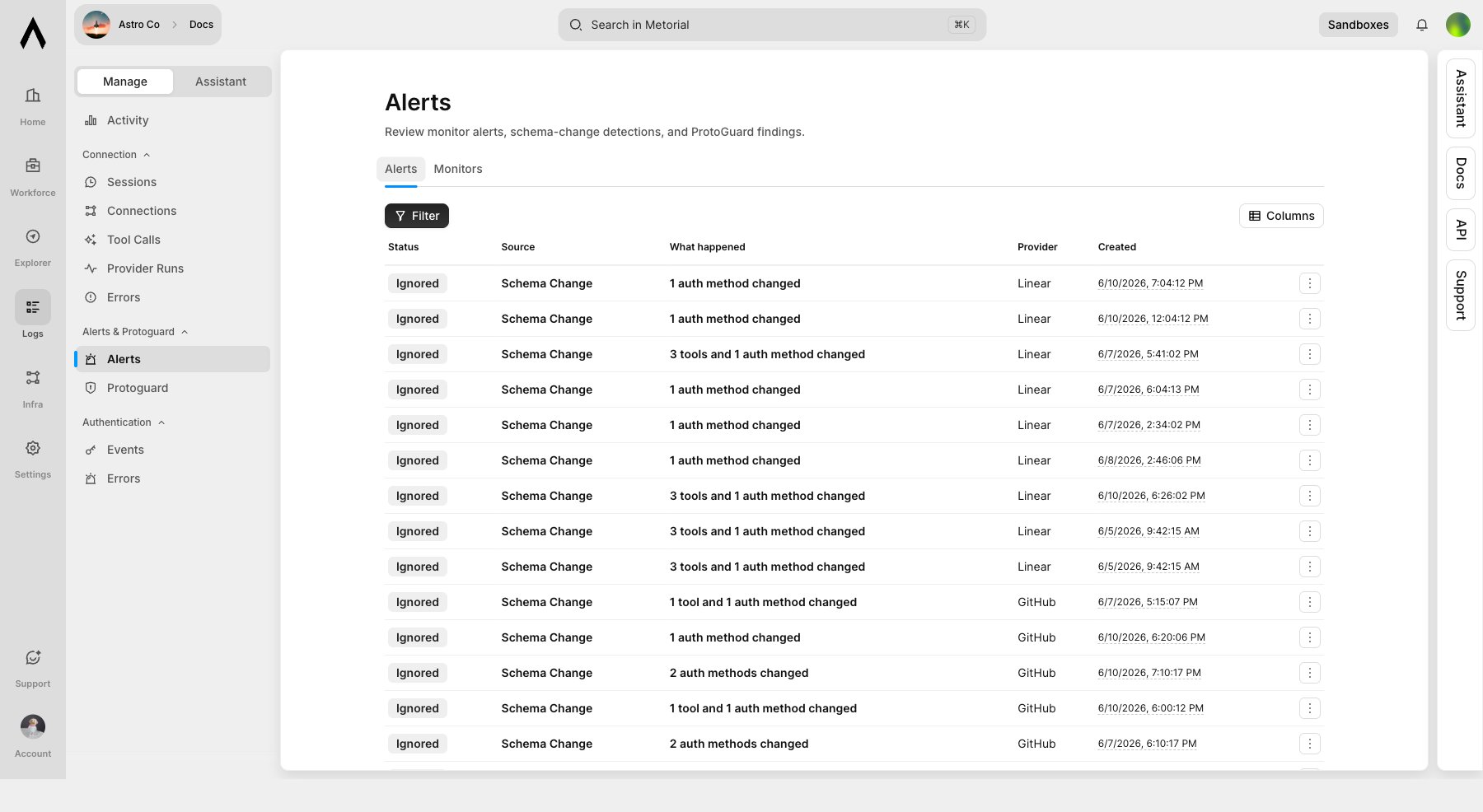Click the Sandboxes button
This screenshot has width=1483, height=812.
click(x=1358, y=25)
